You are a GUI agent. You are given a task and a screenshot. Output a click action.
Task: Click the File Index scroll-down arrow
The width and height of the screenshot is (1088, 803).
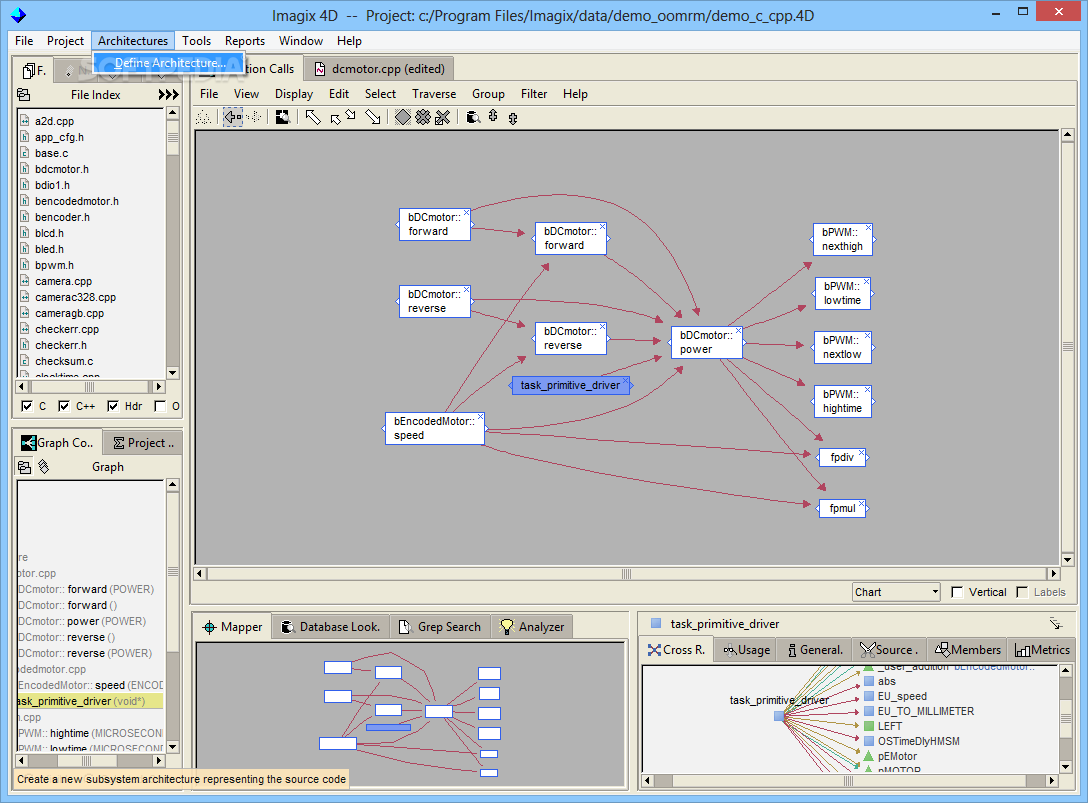pyautogui.click(x=173, y=373)
